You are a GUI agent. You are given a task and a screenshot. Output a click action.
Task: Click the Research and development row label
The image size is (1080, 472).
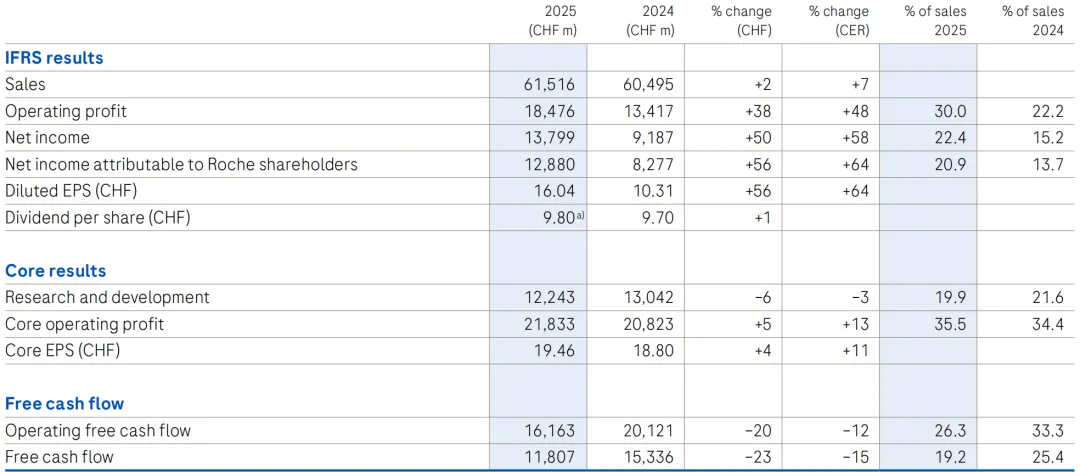coord(107,297)
